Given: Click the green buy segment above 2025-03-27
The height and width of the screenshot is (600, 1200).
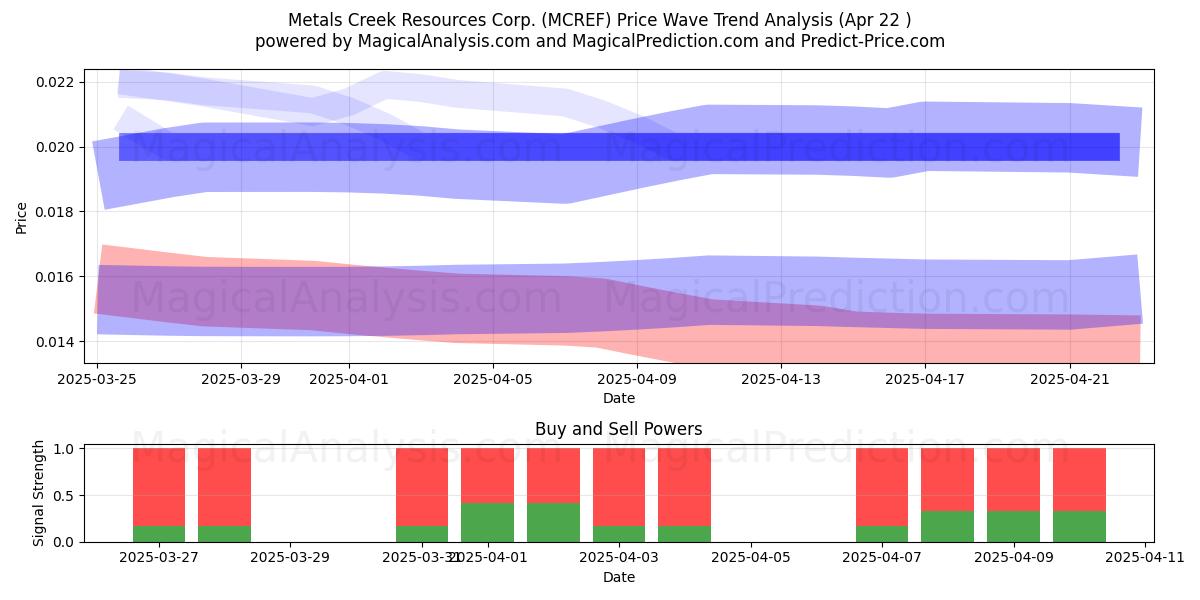Looking at the screenshot, I should point(159,534).
